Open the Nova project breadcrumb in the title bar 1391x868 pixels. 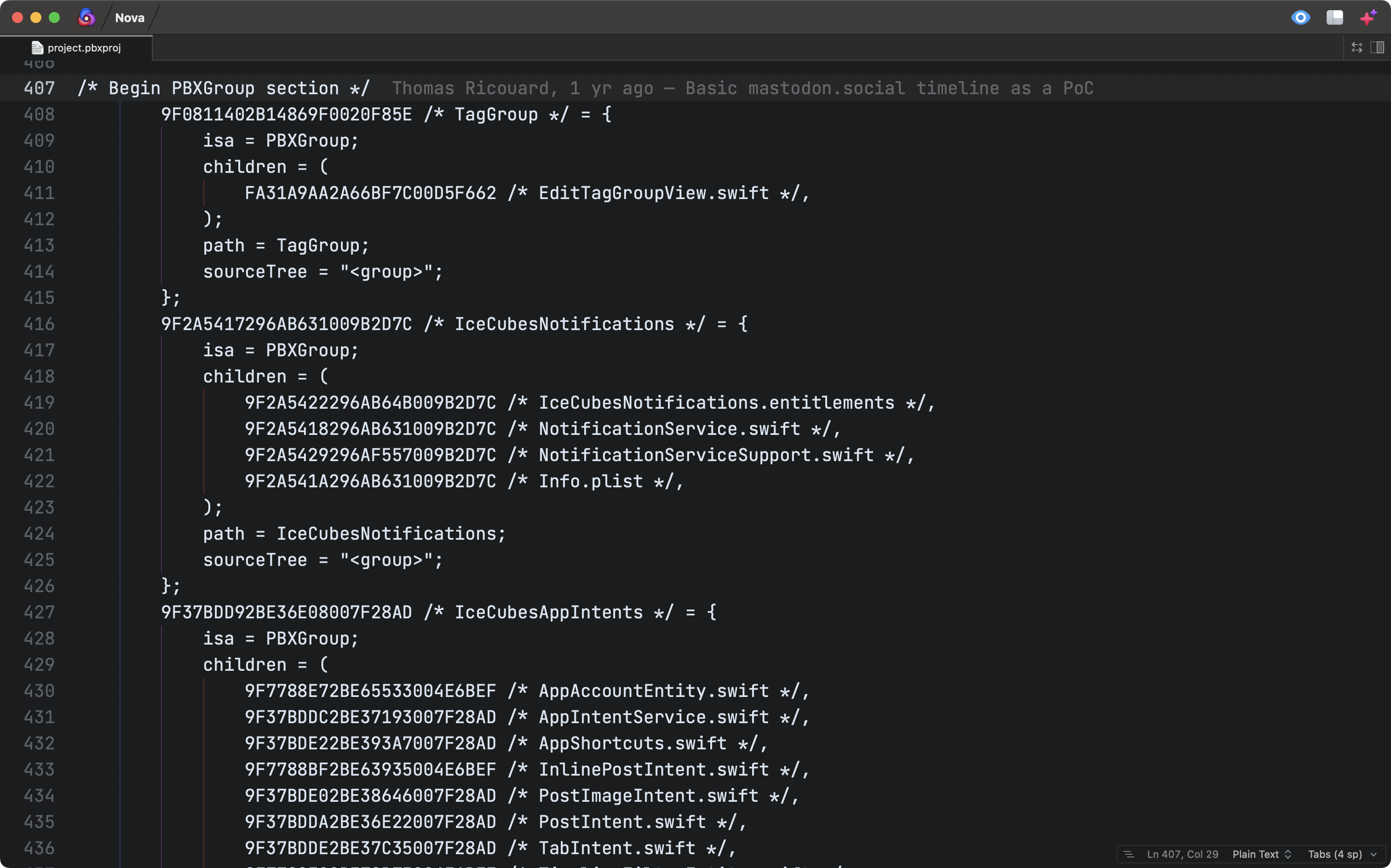[130, 18]
